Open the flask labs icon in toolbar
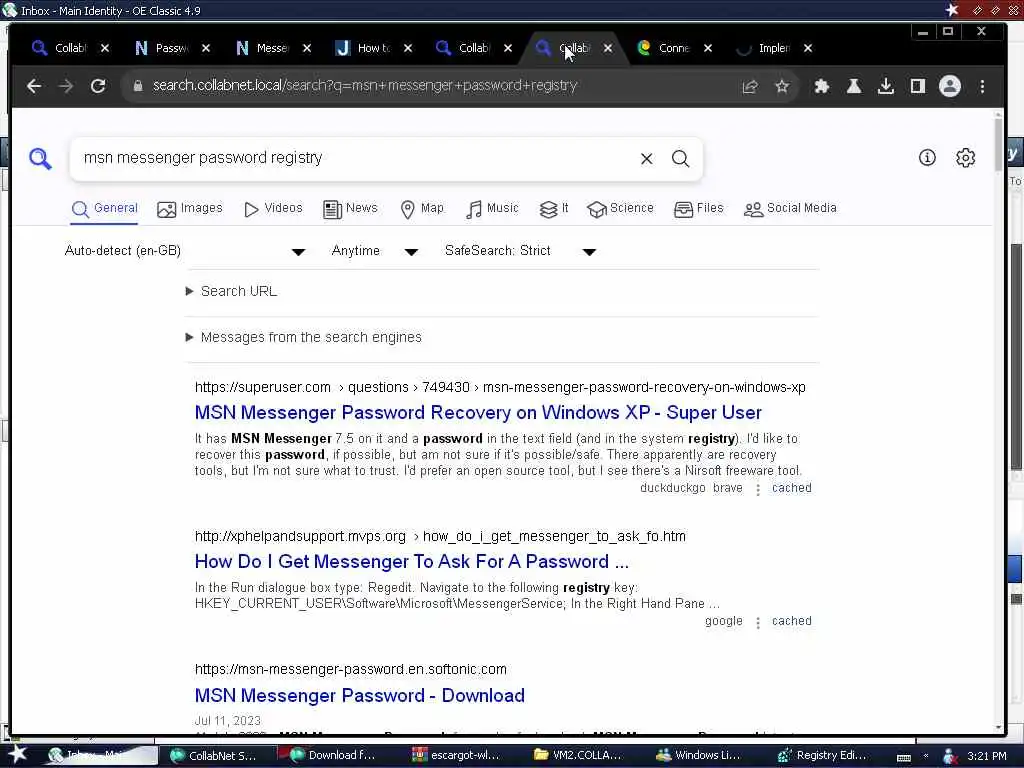1024x768 pixels. tap(854, 86)
